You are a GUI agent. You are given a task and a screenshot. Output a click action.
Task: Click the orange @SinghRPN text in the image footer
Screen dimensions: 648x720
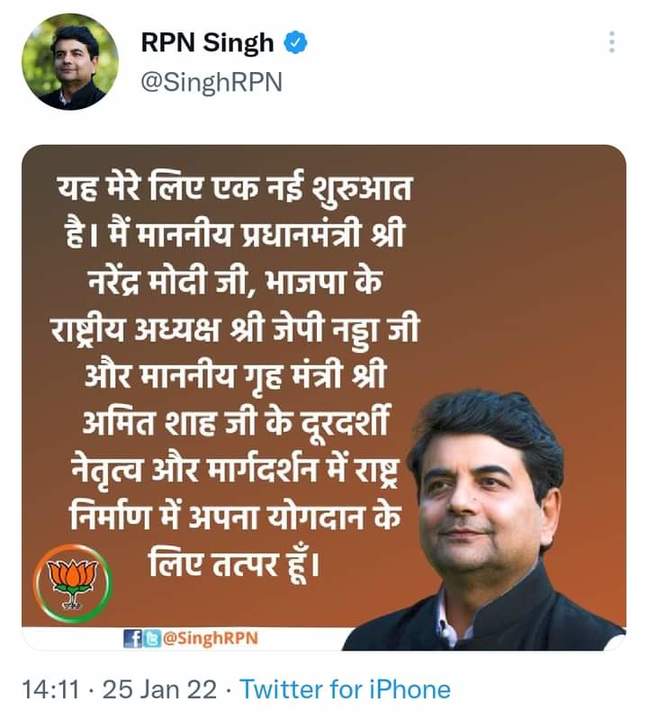point(211,638)
